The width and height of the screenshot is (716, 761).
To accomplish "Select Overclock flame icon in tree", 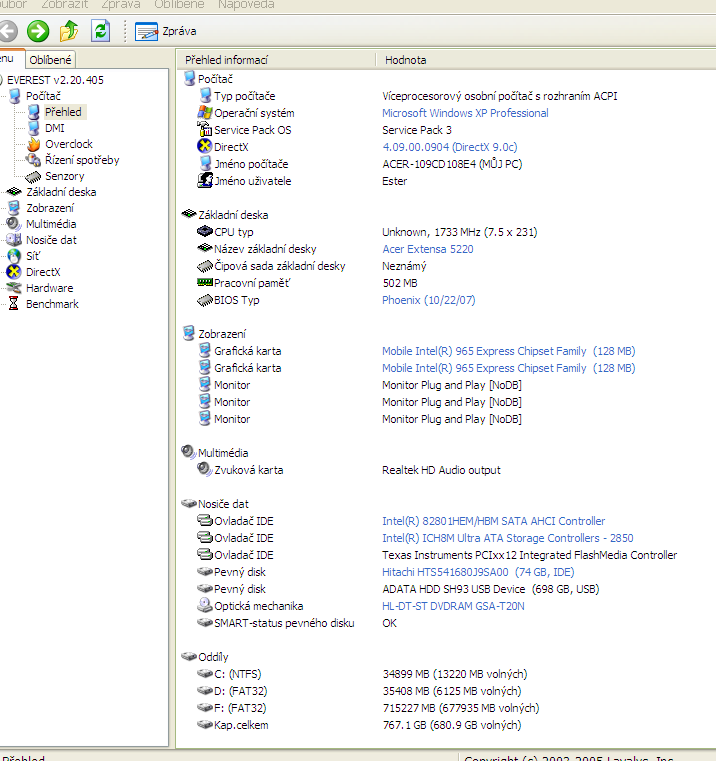I will pyautogui.click(x=33, y=144).
